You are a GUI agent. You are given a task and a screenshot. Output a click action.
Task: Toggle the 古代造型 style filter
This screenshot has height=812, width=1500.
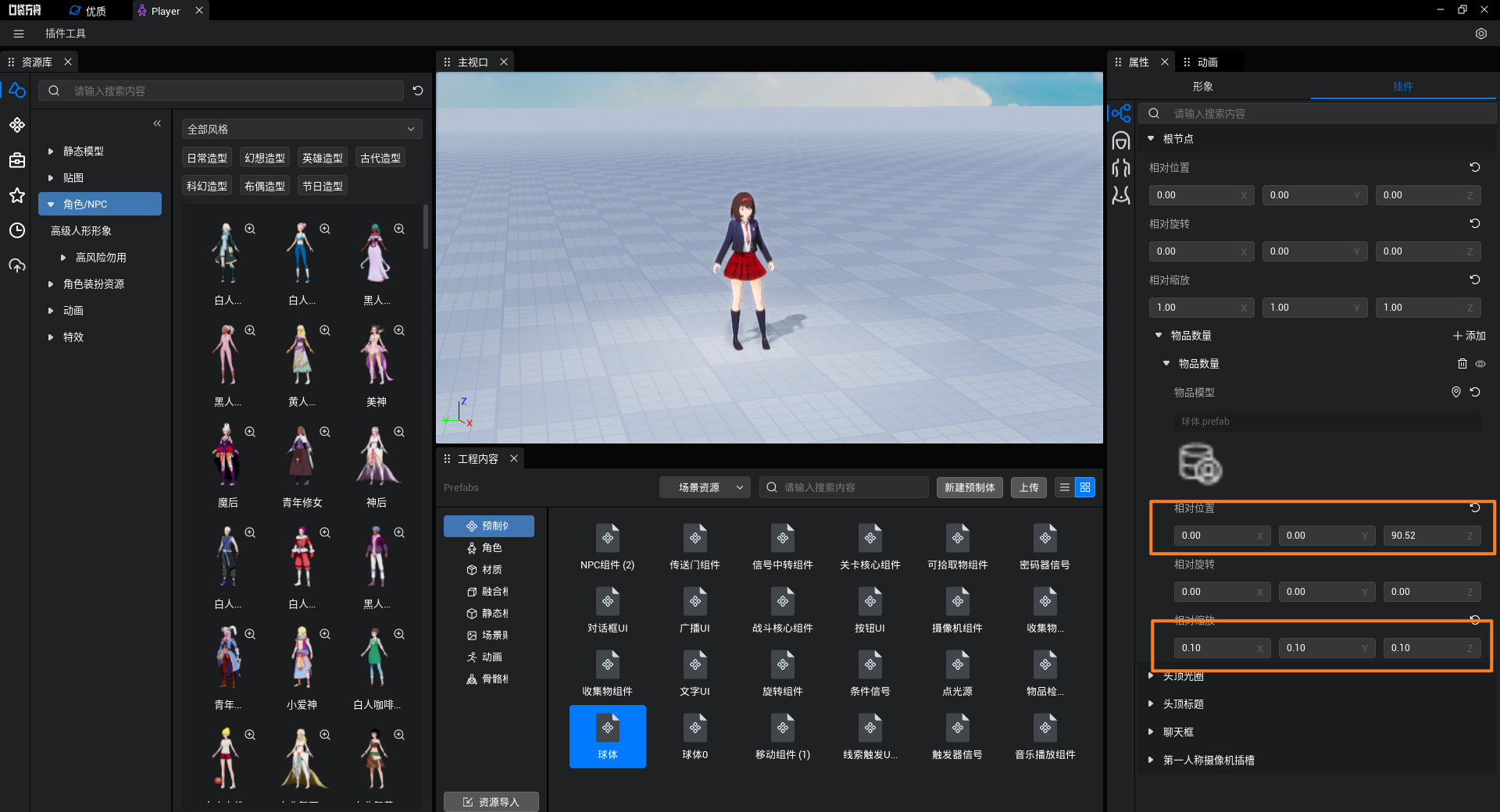pos(380,158)
